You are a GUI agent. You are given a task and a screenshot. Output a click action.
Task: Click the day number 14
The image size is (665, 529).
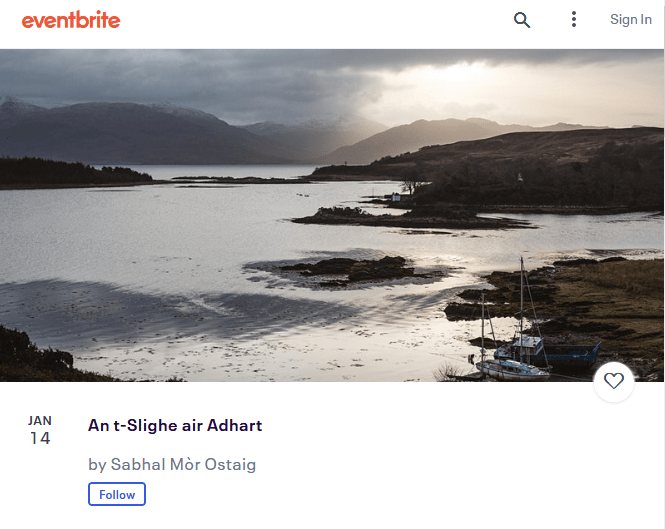(40, 438)
